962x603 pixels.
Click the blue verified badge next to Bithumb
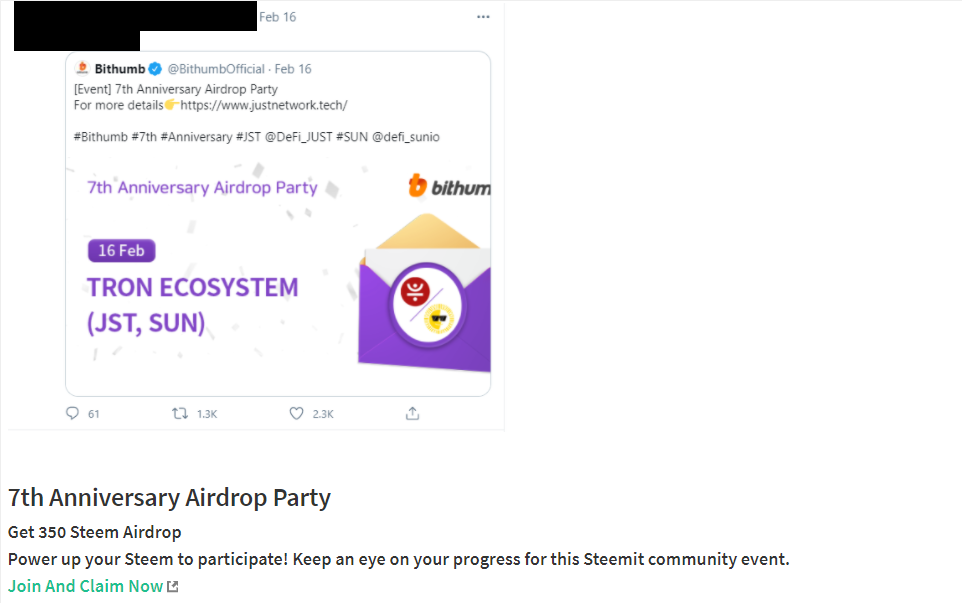[x=155, y=69]
